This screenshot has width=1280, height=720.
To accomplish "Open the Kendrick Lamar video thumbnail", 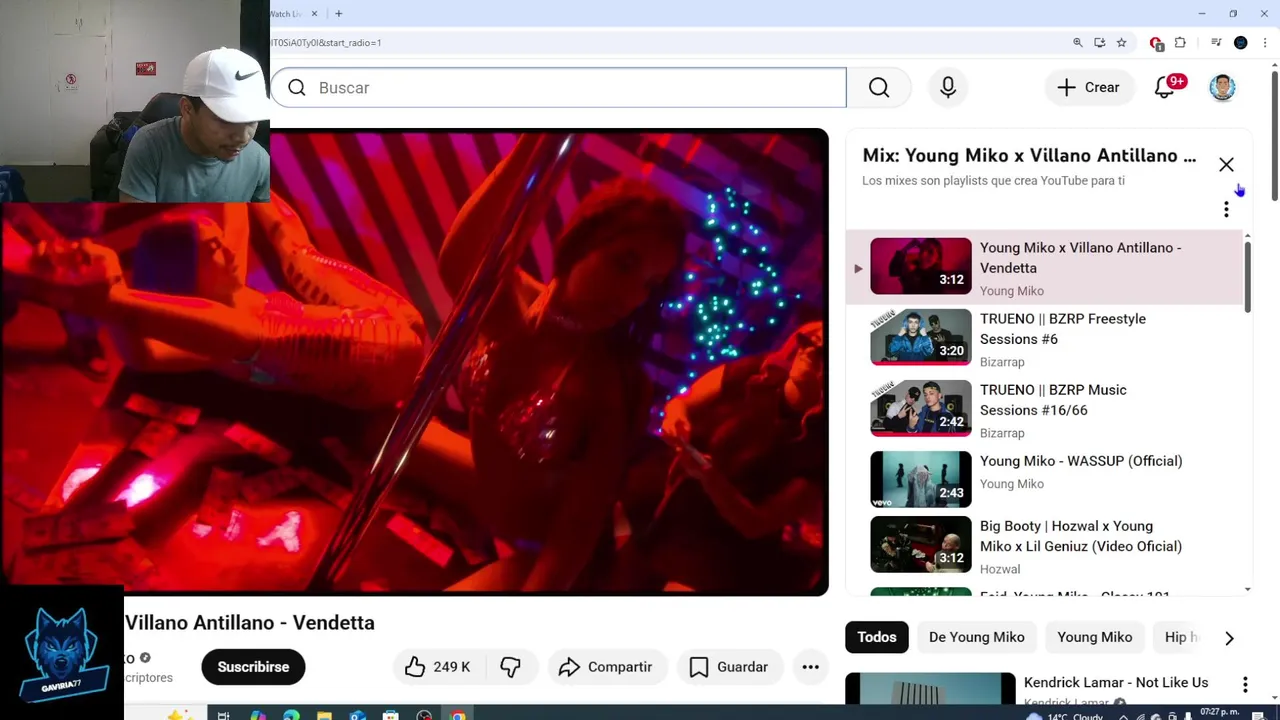I will tap(930, 689).
